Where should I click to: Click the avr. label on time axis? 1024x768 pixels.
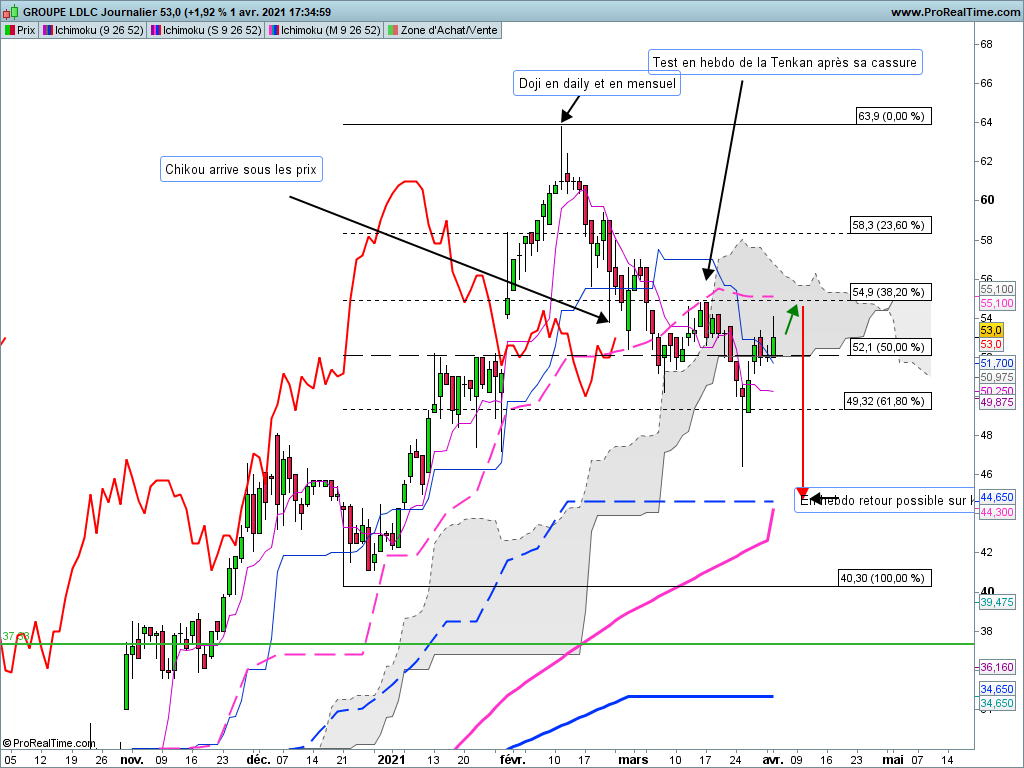coord(773,760)
